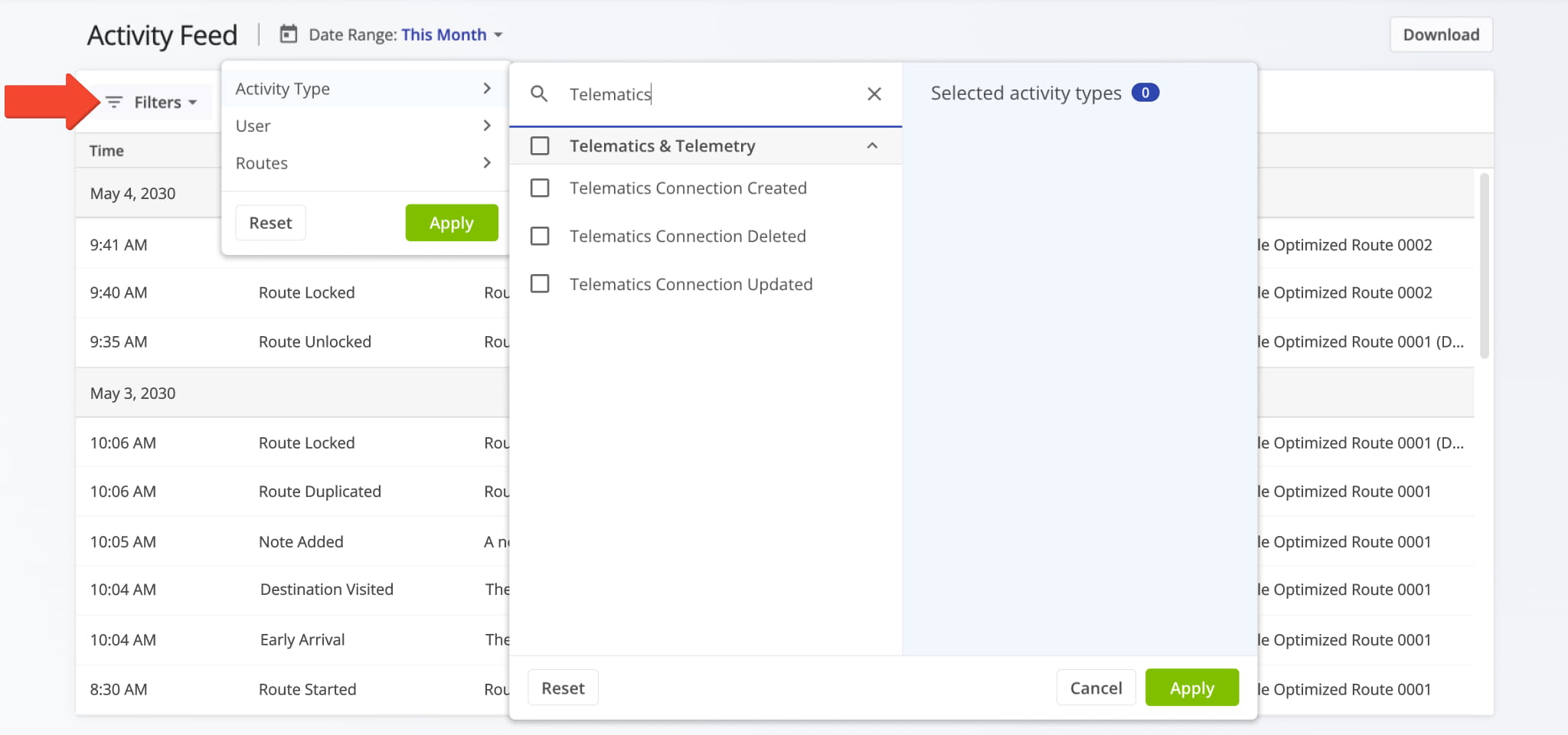Click the filter lines icon next to Filters
Viewport: 1568px width, 735px height.
click(x=114, y=103)
